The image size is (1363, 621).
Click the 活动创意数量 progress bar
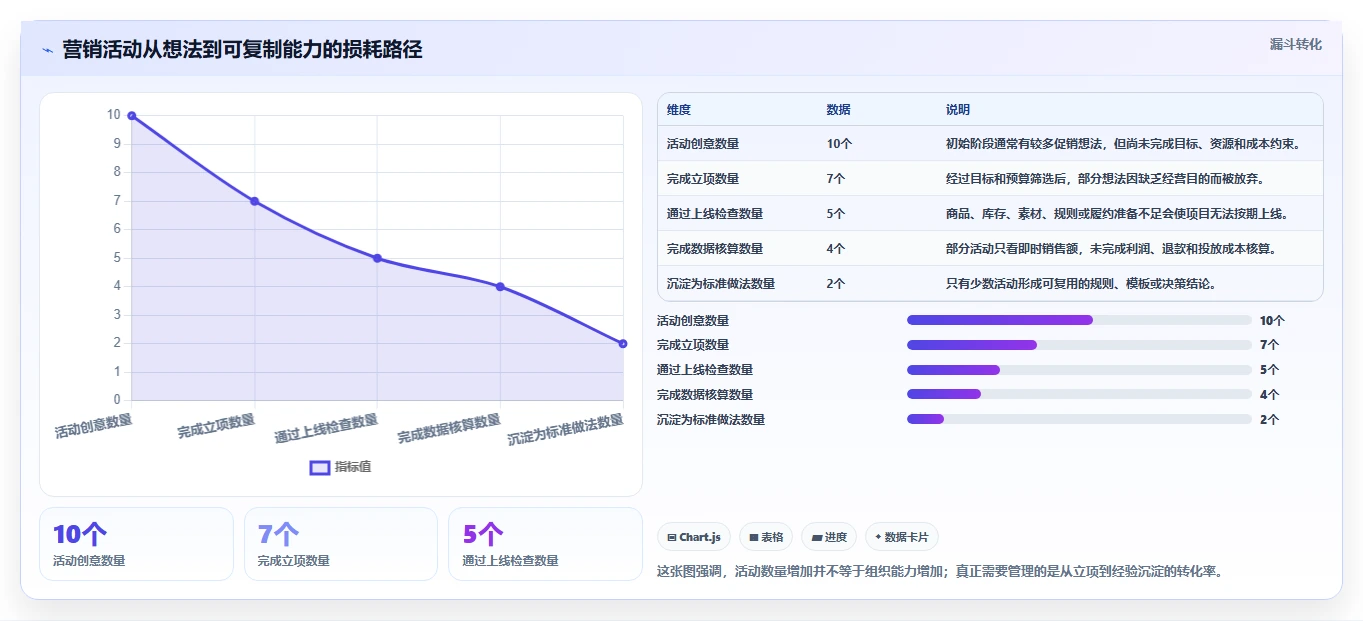pyautogui.click(x=1079, y=320)
